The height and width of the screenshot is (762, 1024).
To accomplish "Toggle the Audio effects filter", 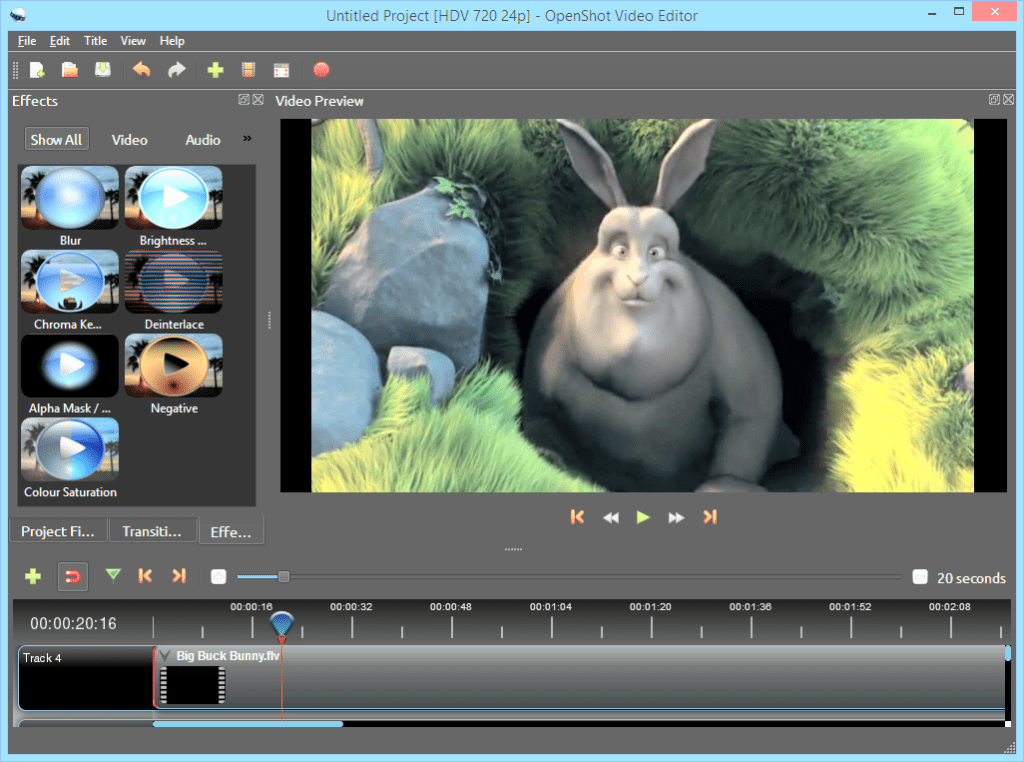I will [x=203, y=140].
